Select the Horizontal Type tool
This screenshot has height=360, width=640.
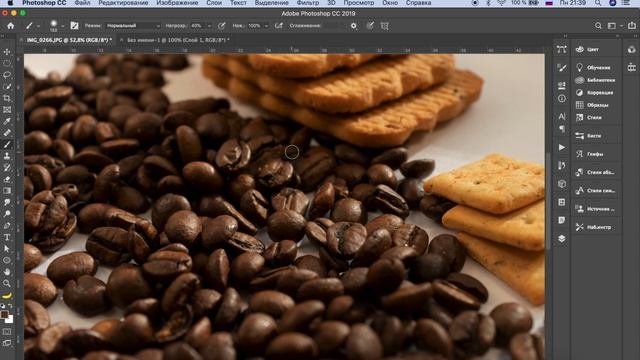7,237
